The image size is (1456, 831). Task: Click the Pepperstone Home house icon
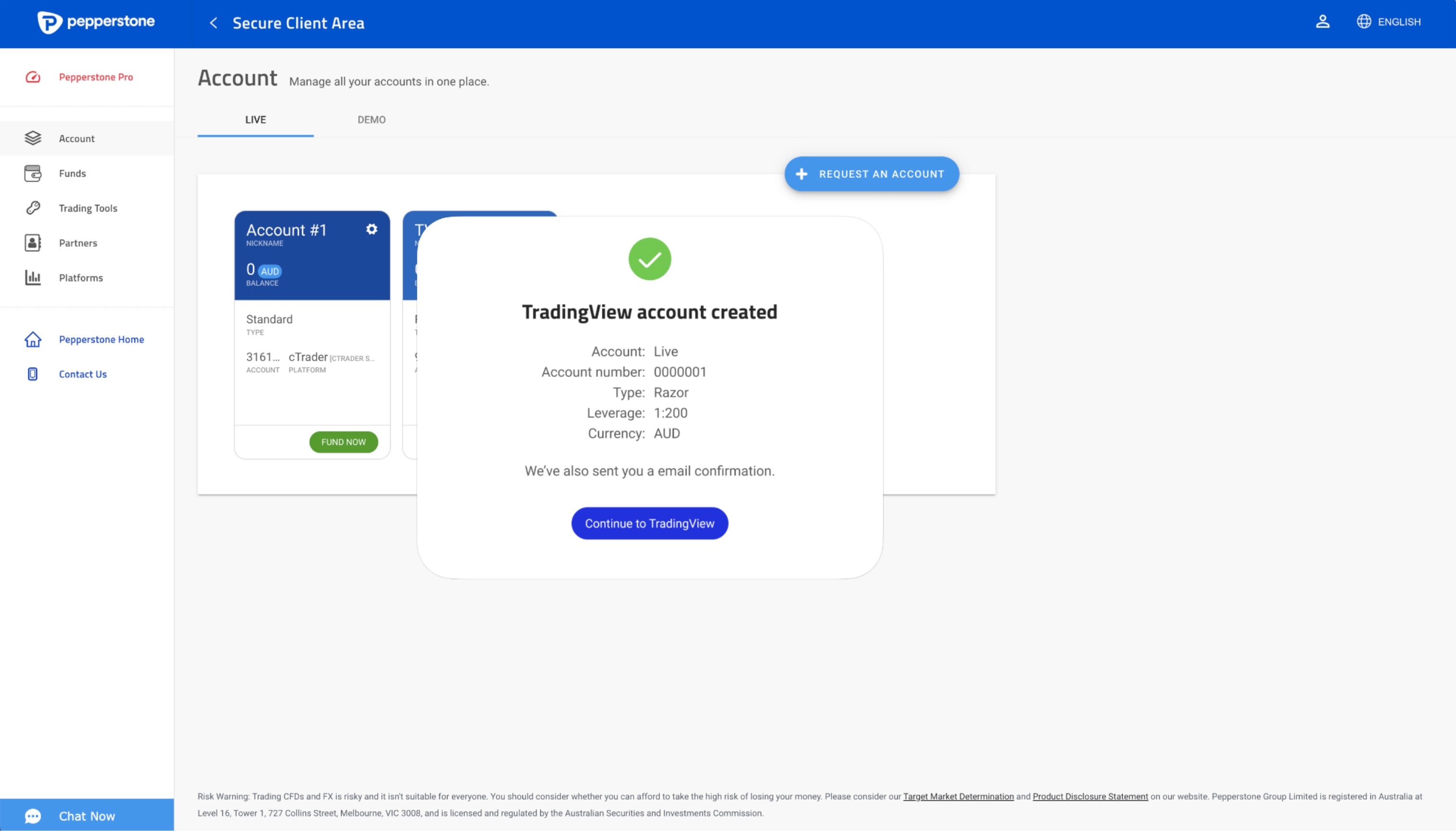point(33,339)
